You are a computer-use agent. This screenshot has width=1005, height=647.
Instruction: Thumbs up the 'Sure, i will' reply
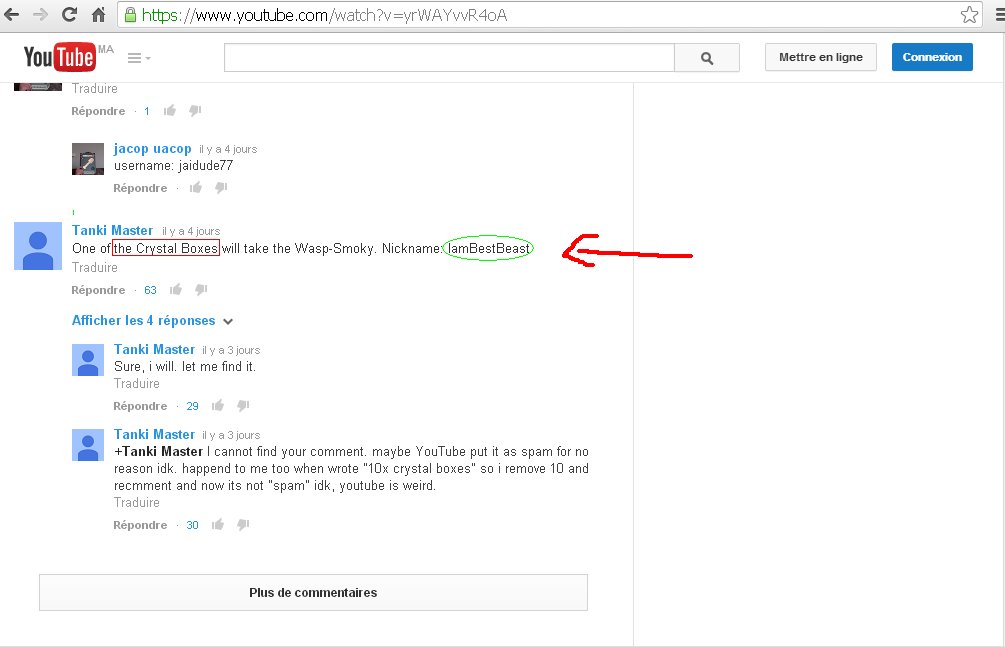218,406
